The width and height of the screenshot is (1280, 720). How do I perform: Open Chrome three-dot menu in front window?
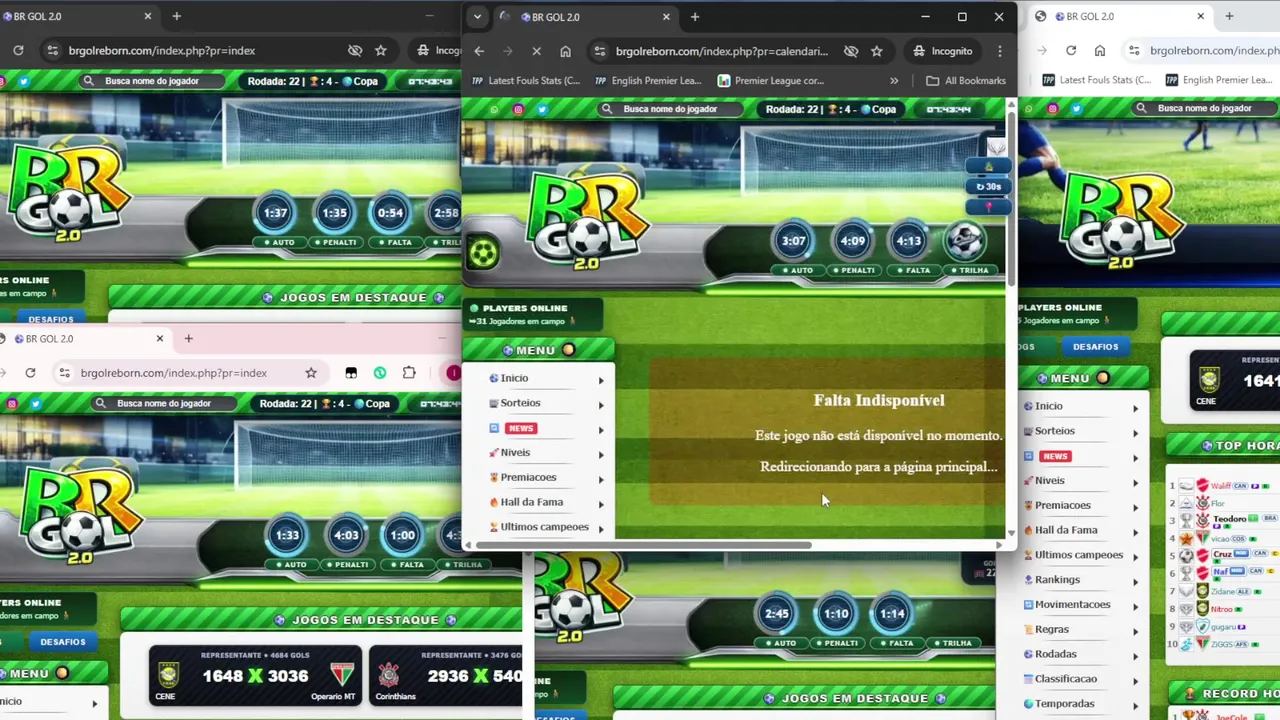[x=999, y=51]
